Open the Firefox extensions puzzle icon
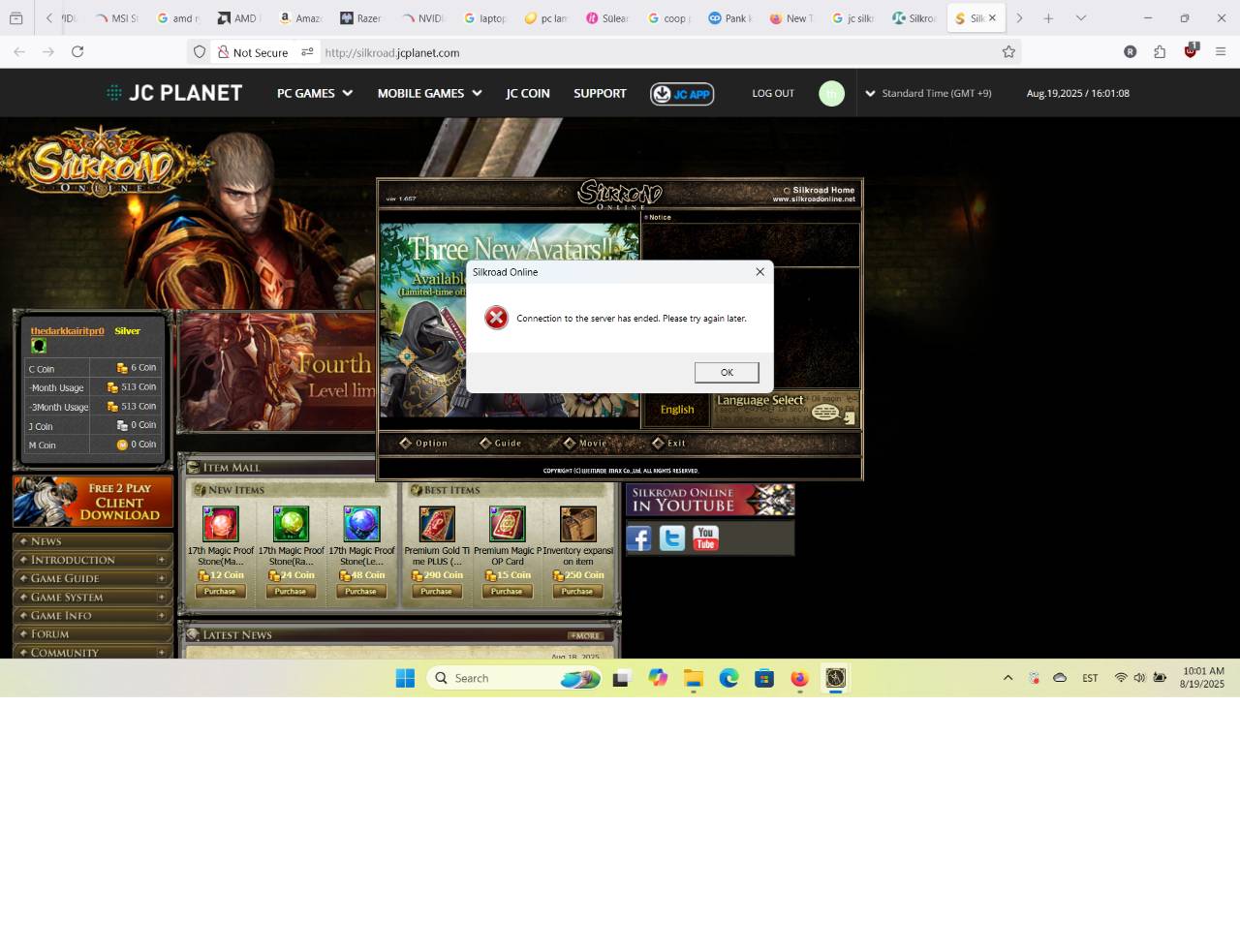 tap(1160, 52)
